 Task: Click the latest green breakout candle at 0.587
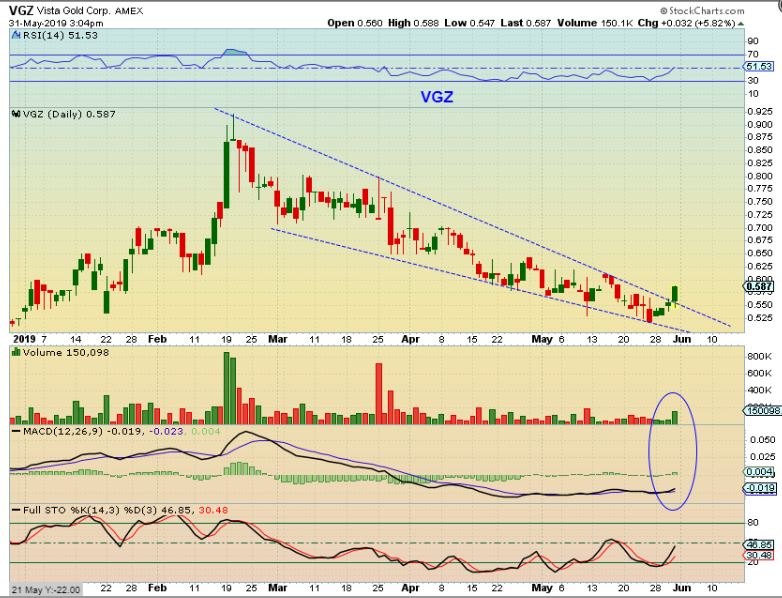click(675, 294)
